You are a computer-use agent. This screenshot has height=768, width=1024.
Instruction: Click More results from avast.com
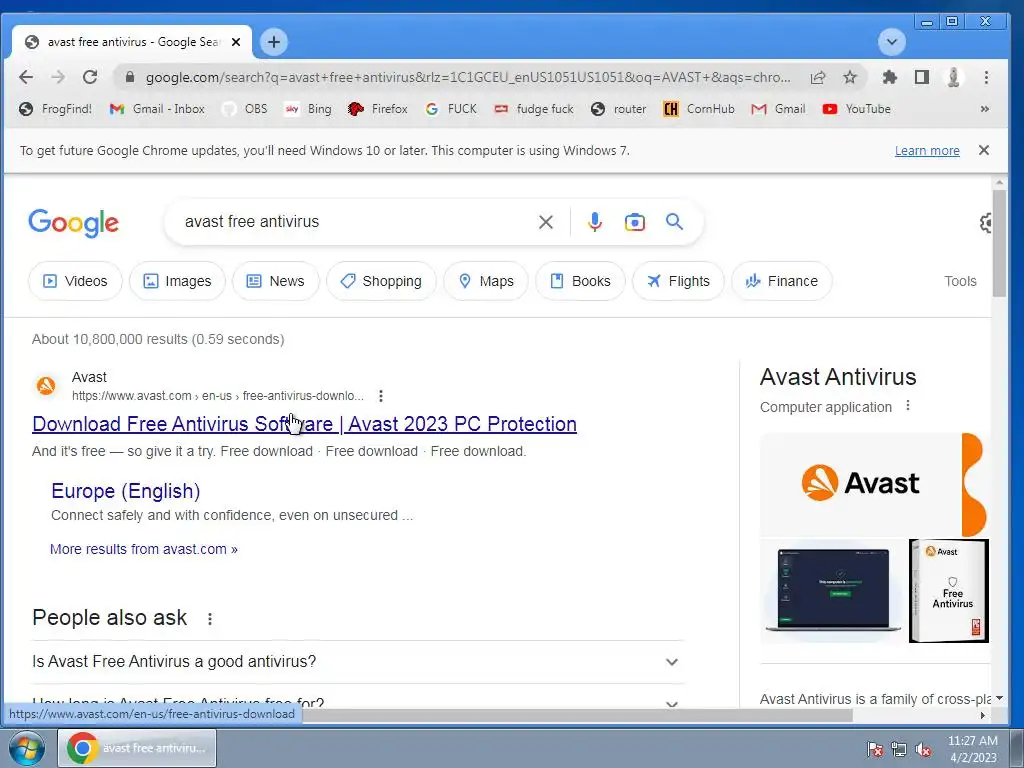tap(144, 549)
